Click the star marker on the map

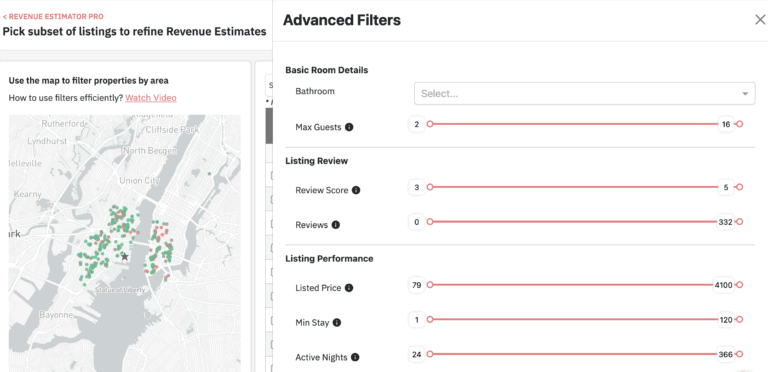point(125,256)
